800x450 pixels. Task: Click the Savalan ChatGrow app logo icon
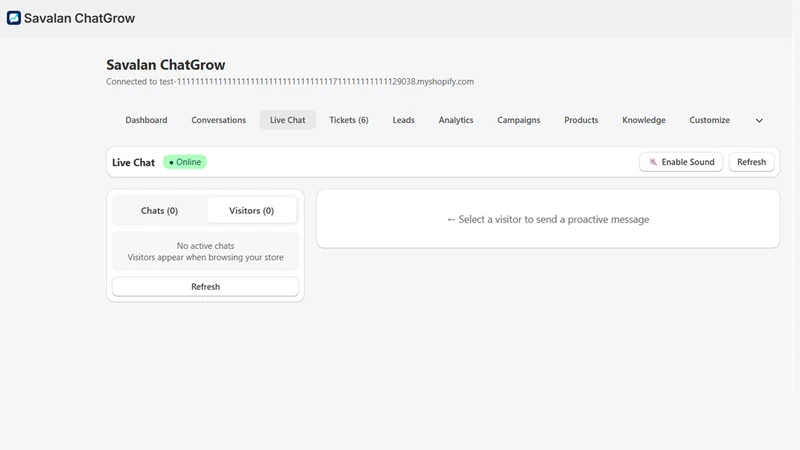point(14,18)
